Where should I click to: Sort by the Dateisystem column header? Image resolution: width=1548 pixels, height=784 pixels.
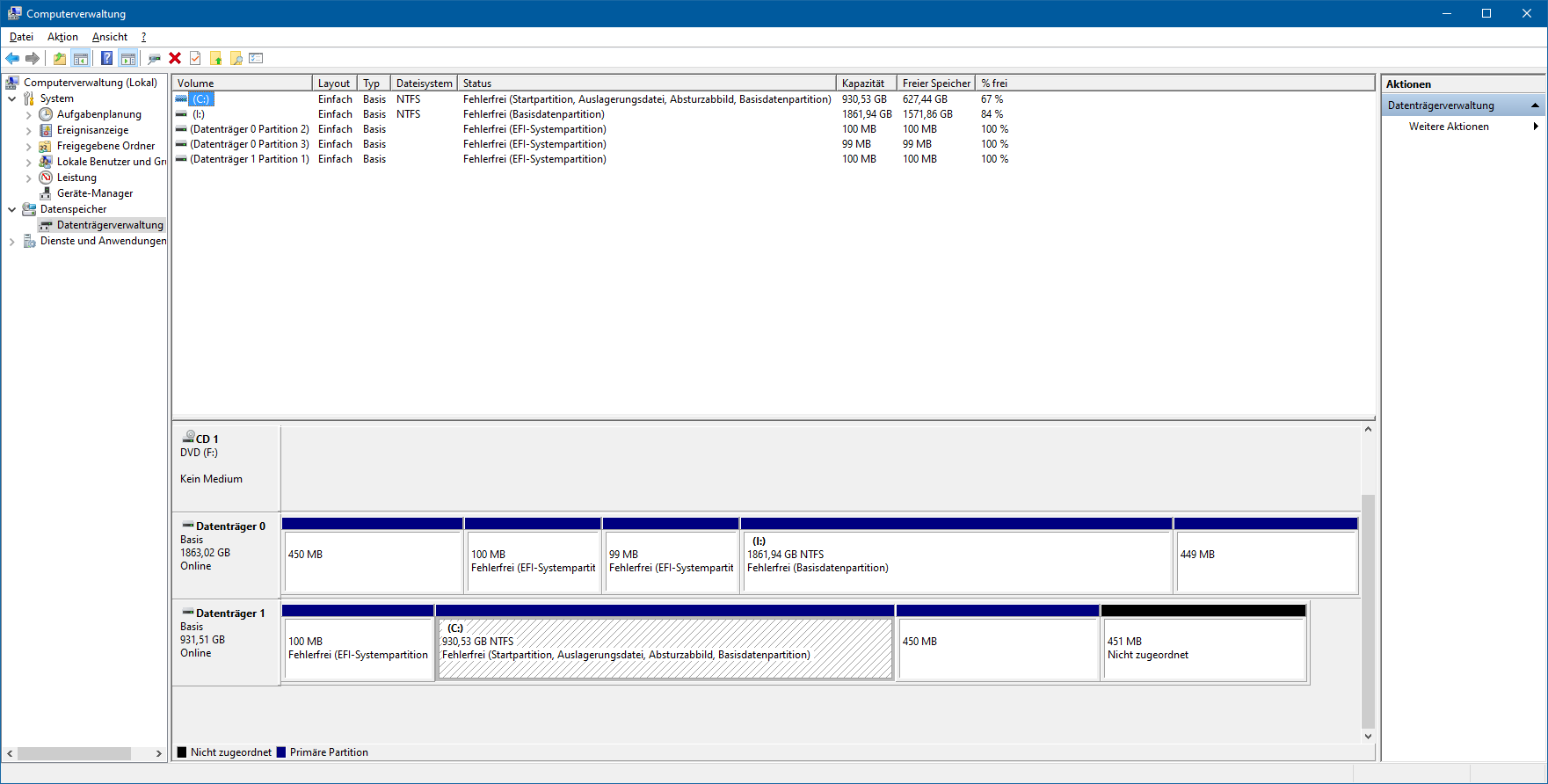click(424, 83)
